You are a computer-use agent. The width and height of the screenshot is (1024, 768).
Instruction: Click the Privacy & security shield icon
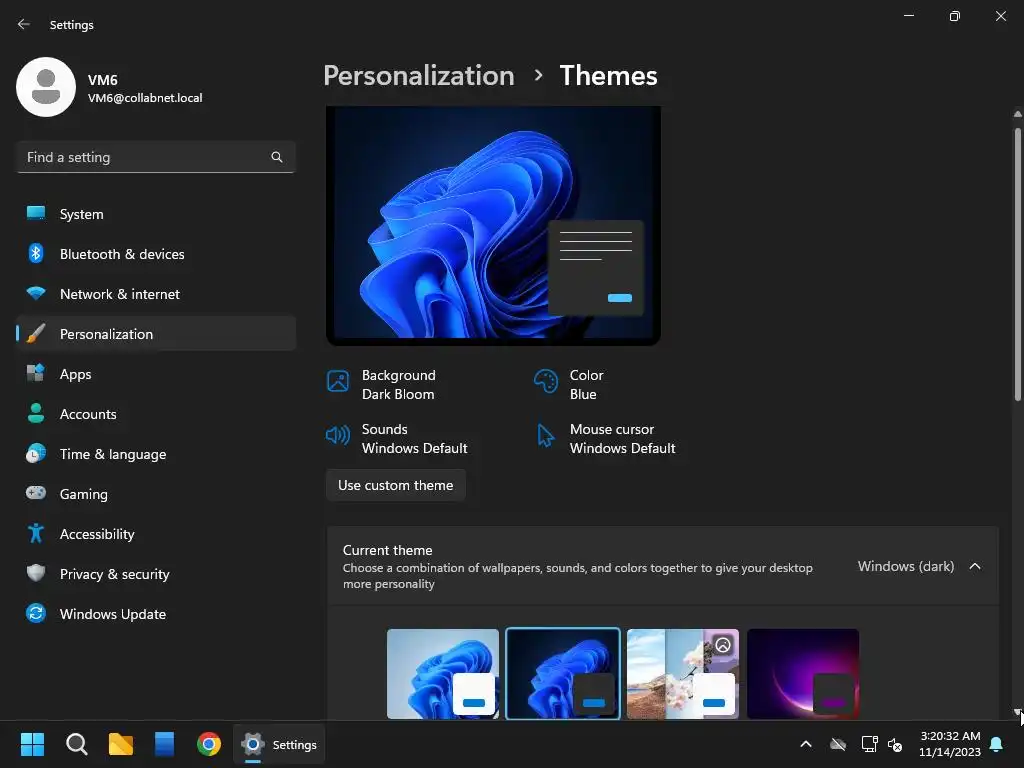[36, 573]
